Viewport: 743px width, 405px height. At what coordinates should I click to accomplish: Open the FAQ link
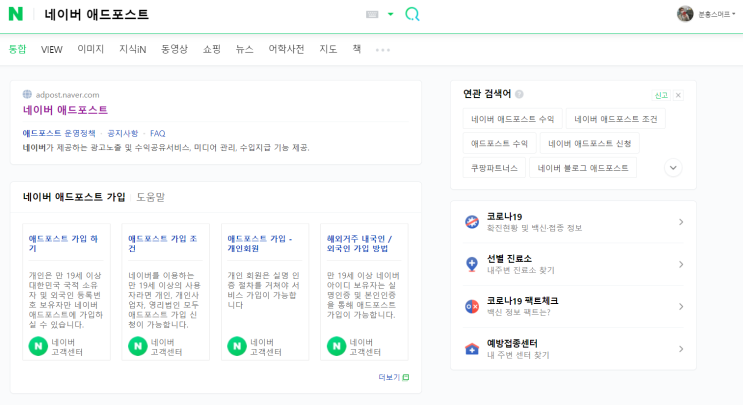click(x=158, y=133)
